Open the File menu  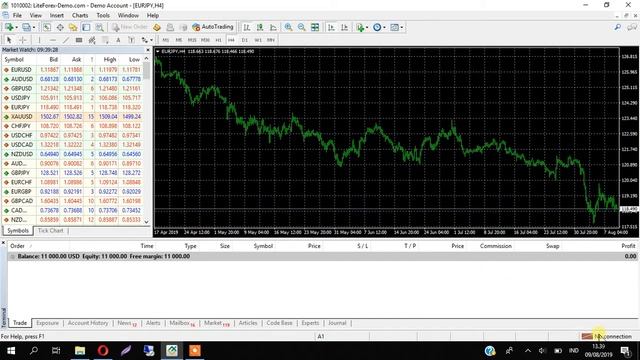click(x=17, y=16)
